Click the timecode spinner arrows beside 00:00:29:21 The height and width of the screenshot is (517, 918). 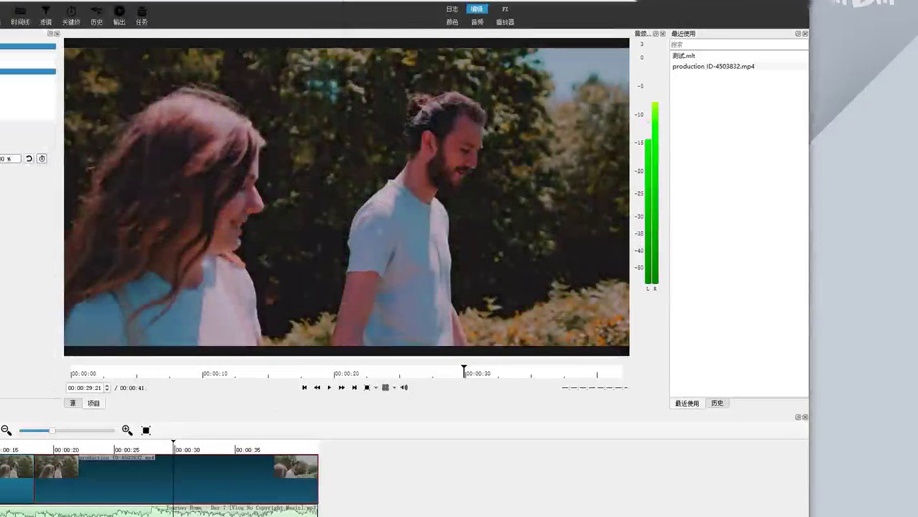click(107, 388)
